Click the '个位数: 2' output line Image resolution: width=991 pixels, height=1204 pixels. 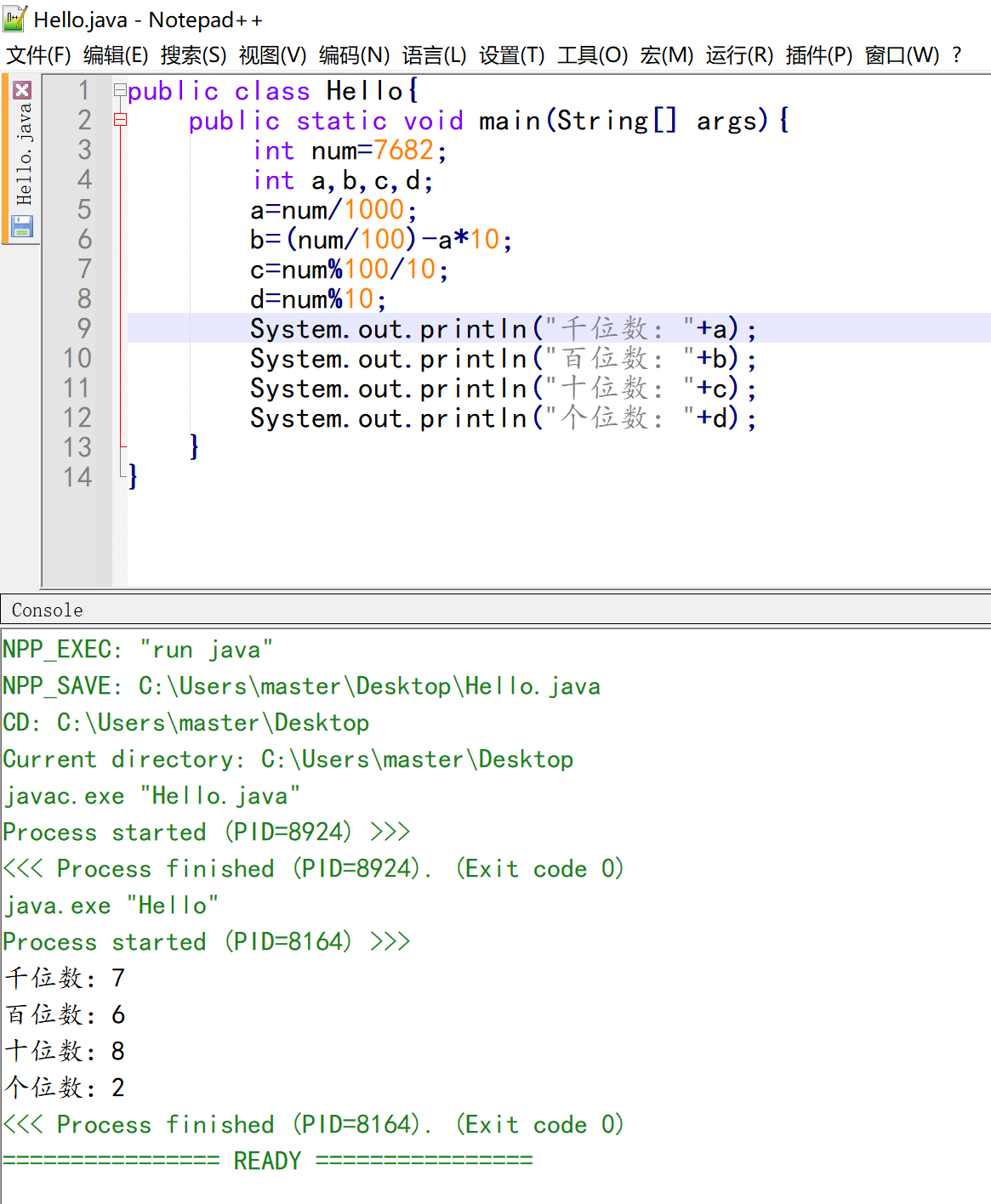[x=65, y=1088]
